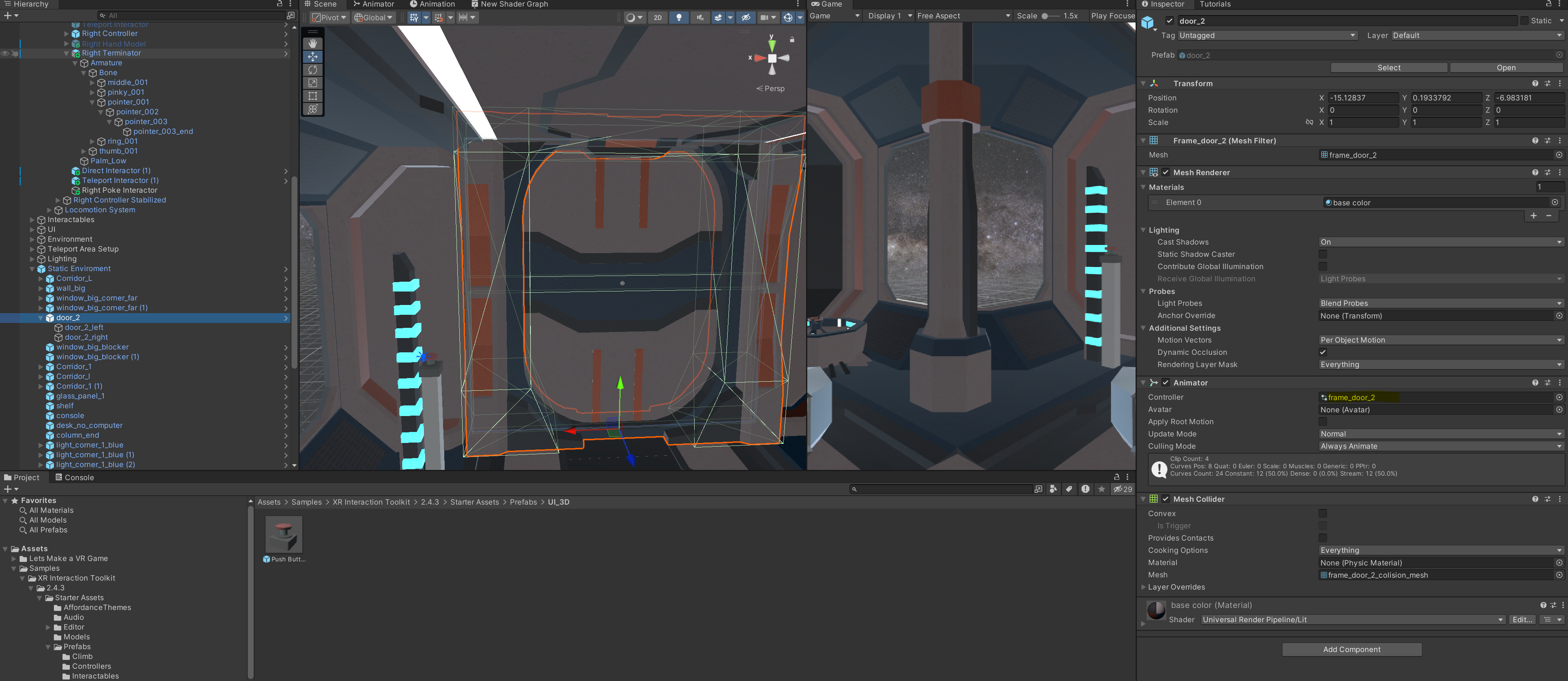This screenshot has height=681, width=1568.
Task: Select the Rotate tool in scene
Action: [312, 69]
